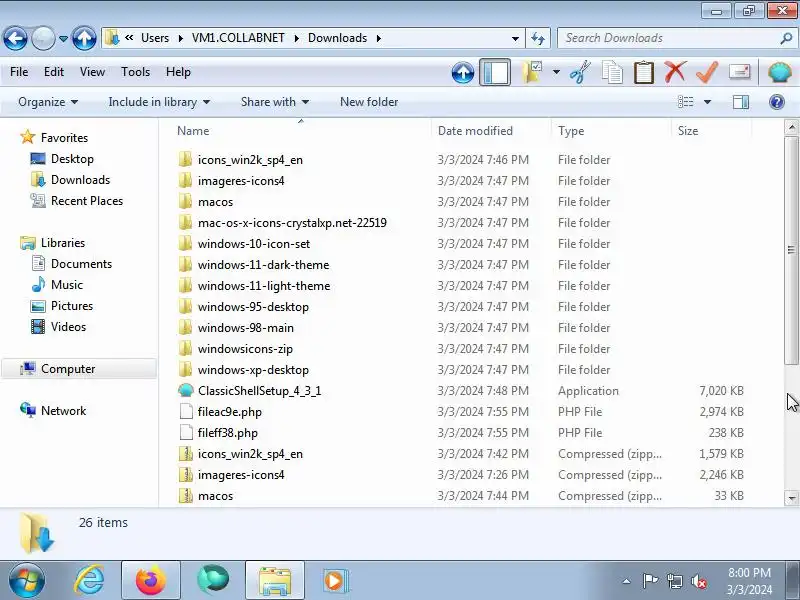Viewport: 800px width, 600px height.
Task: Click the orange checkmark Properties icon
Action: pos(707,72)
